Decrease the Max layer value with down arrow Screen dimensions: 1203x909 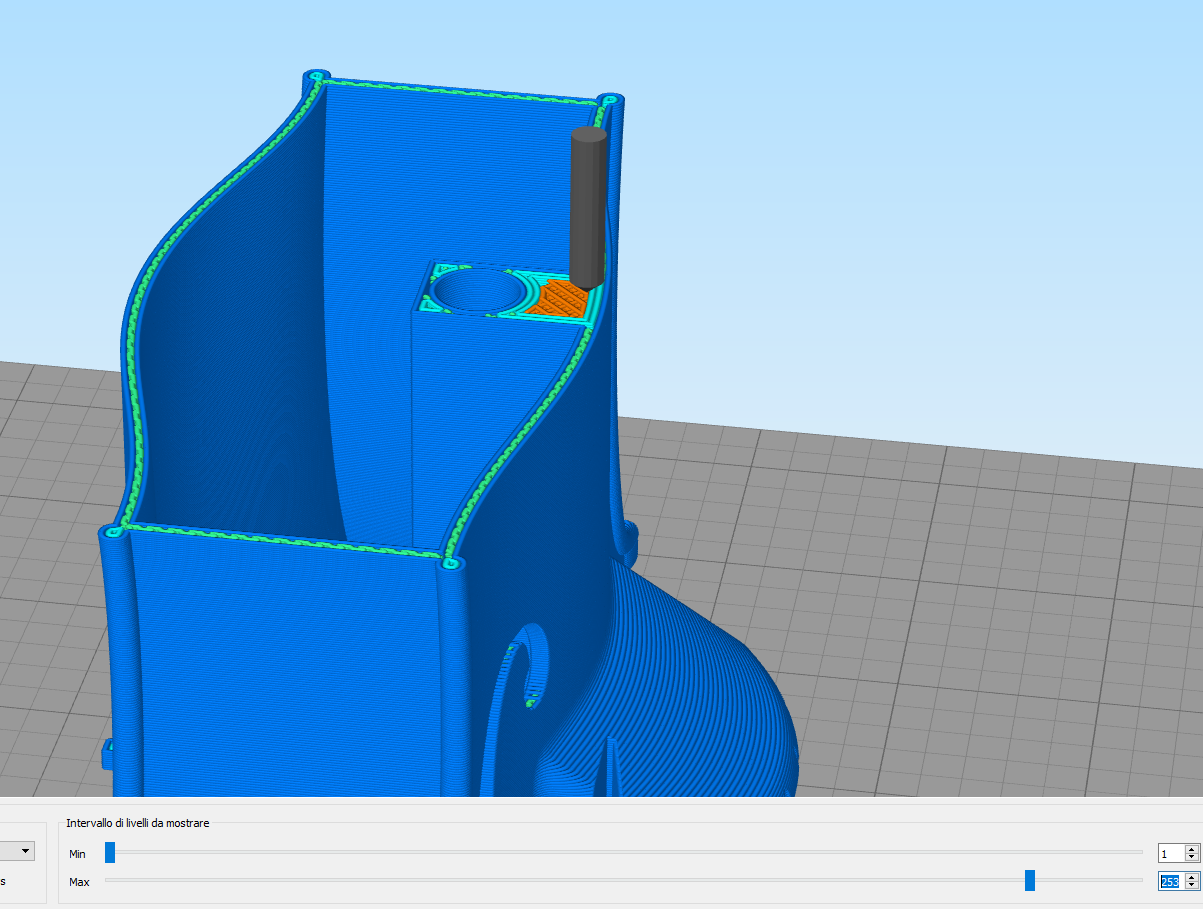point(1191,885)
